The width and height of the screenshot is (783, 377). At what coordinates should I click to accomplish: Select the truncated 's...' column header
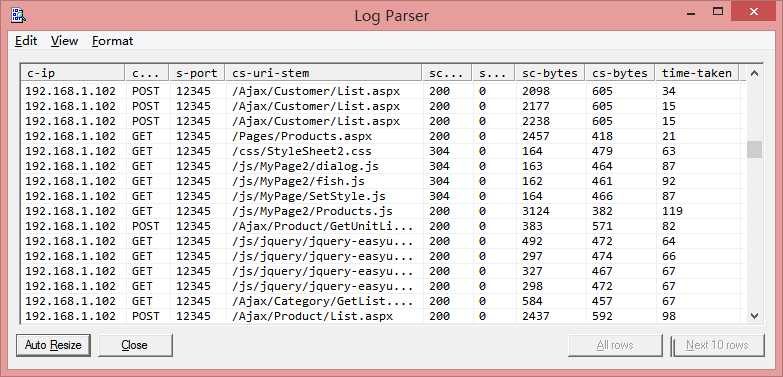pyautogui.click(x=493, y=73)
